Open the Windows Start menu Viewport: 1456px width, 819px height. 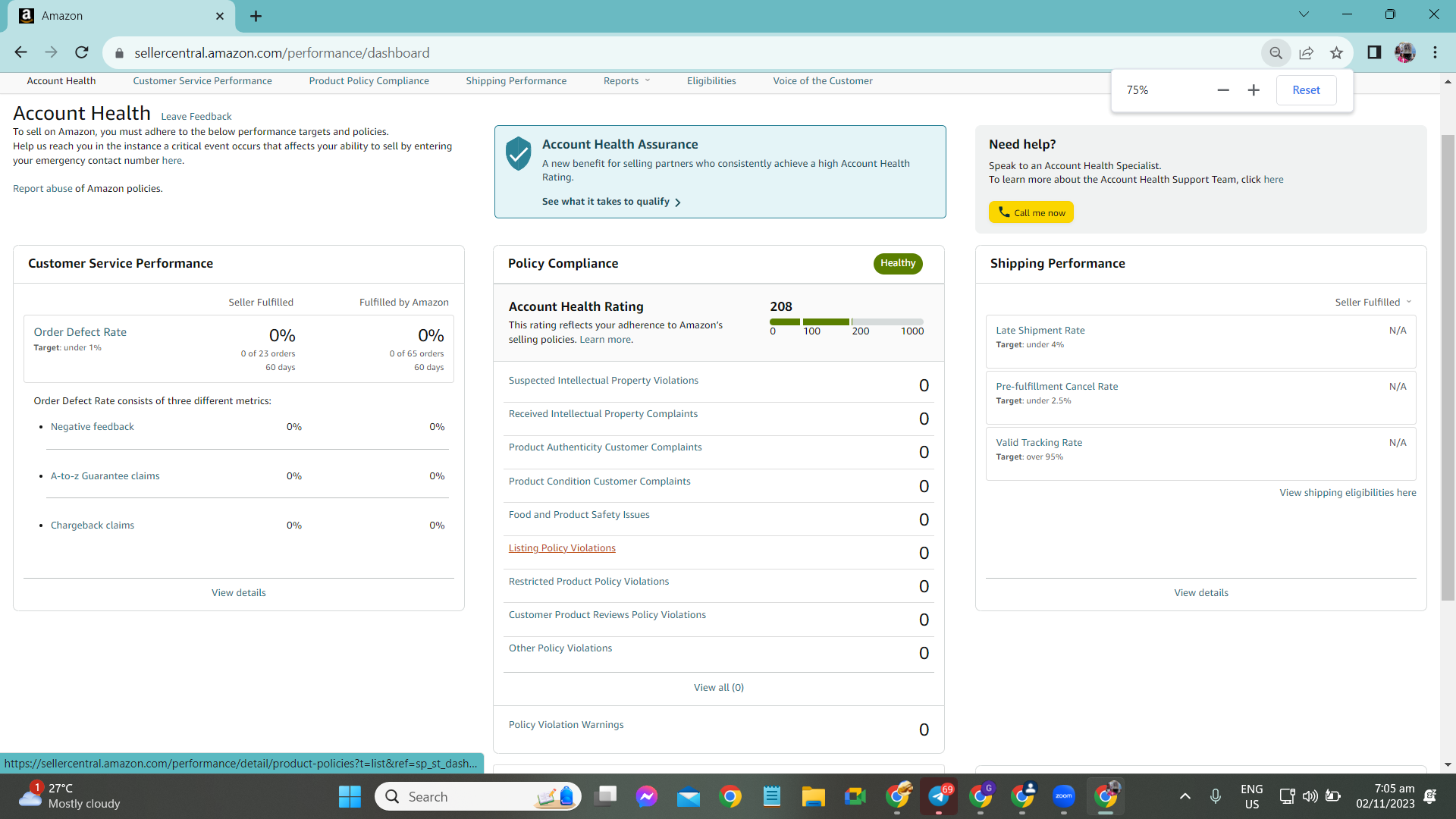click(x=350, y=797)
